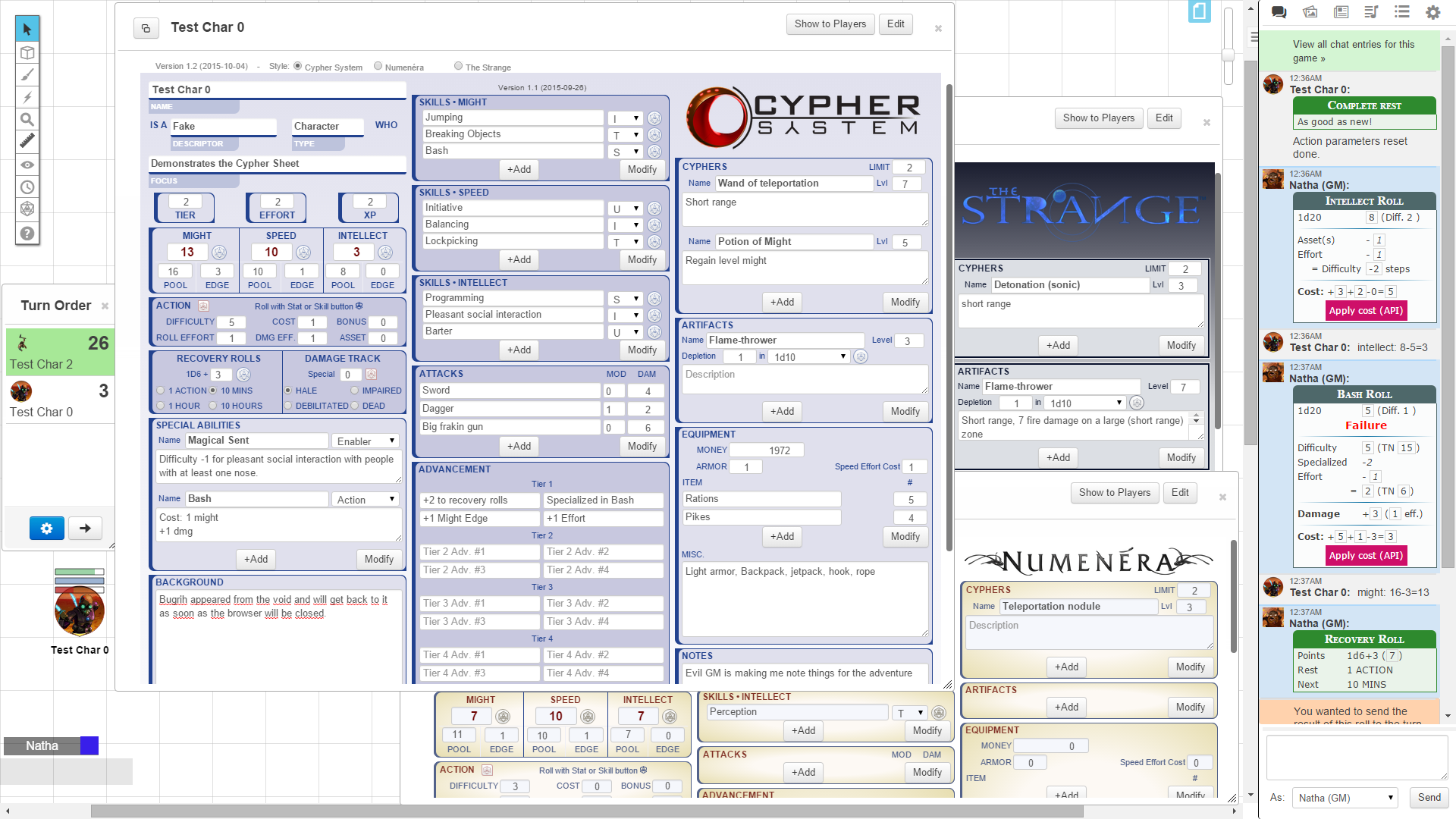Select the Impaired damage track state
Viewport: 1456px width, 819px height.
355,391
